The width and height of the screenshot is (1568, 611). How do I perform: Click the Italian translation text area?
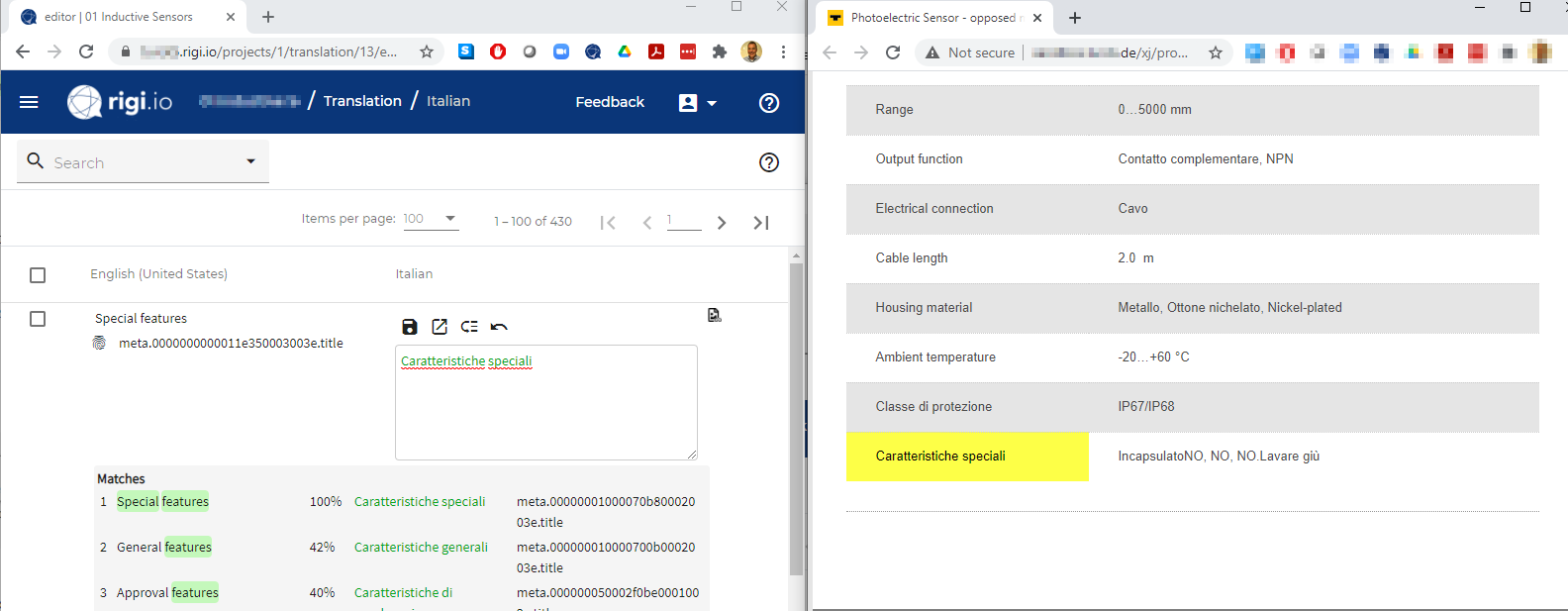546,402
